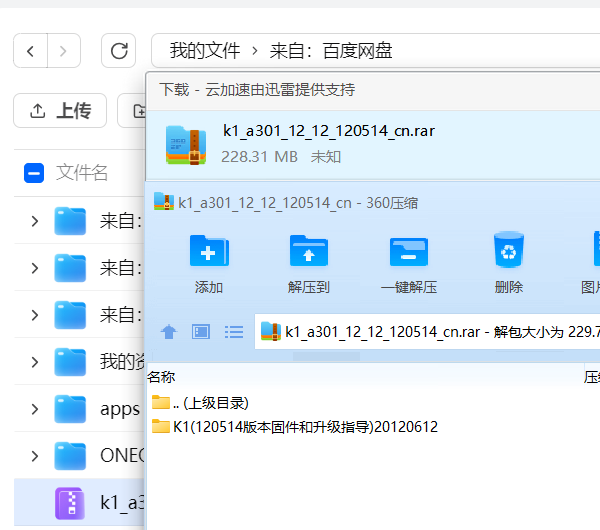This screenshot has width=600, height=530.
Task: Click 我的文件 in the breadcrumb path
Action: pos(205,51)
